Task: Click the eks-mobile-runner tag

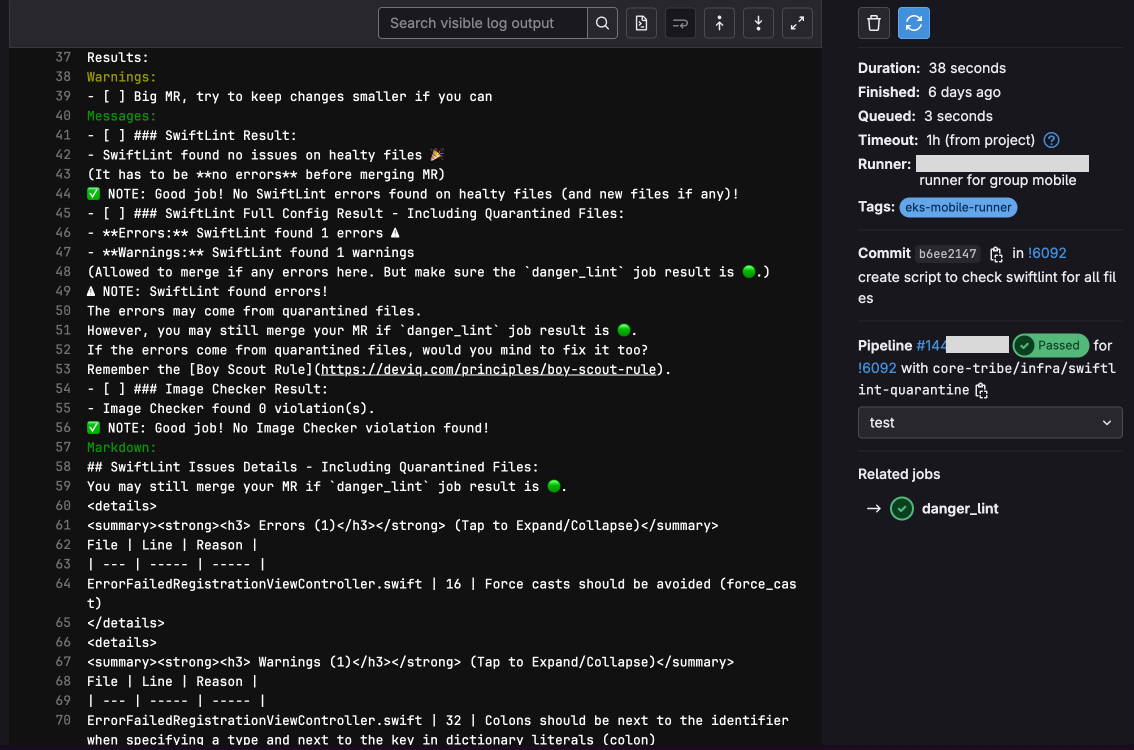Action: click(x=958, y=208)
